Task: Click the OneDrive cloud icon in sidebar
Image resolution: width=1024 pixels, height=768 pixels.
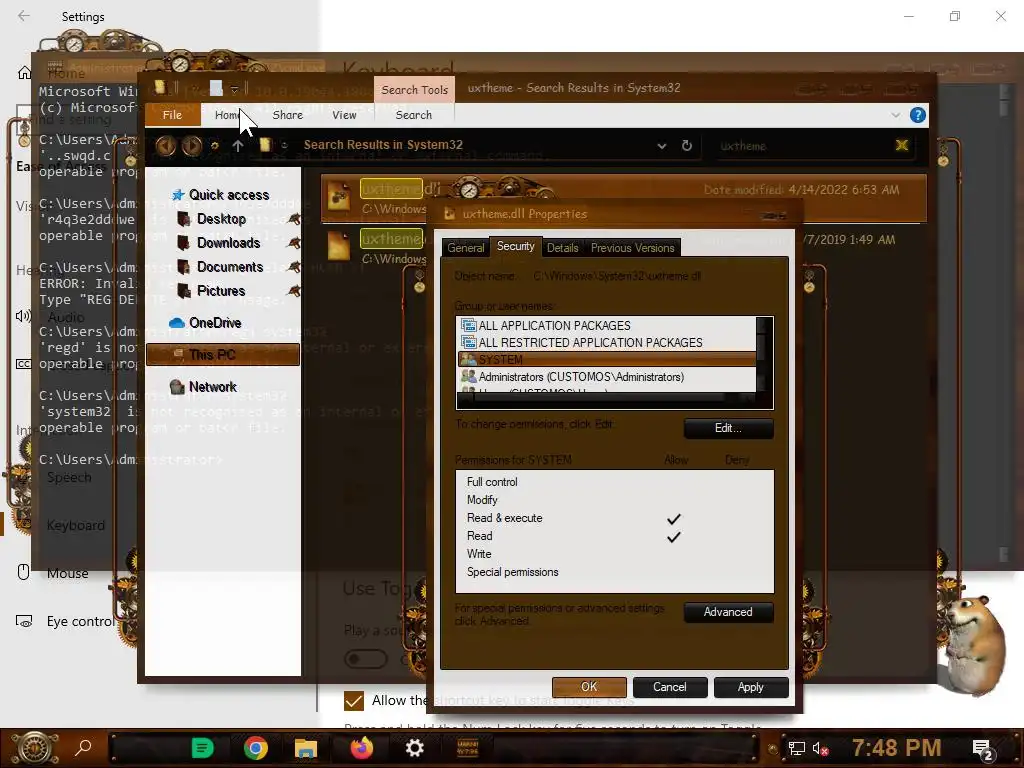Action: pos(176,323)
